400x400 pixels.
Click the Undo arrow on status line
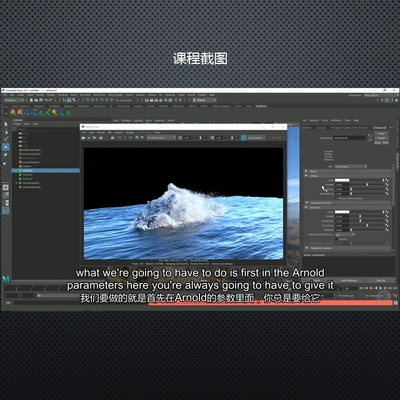46,100
